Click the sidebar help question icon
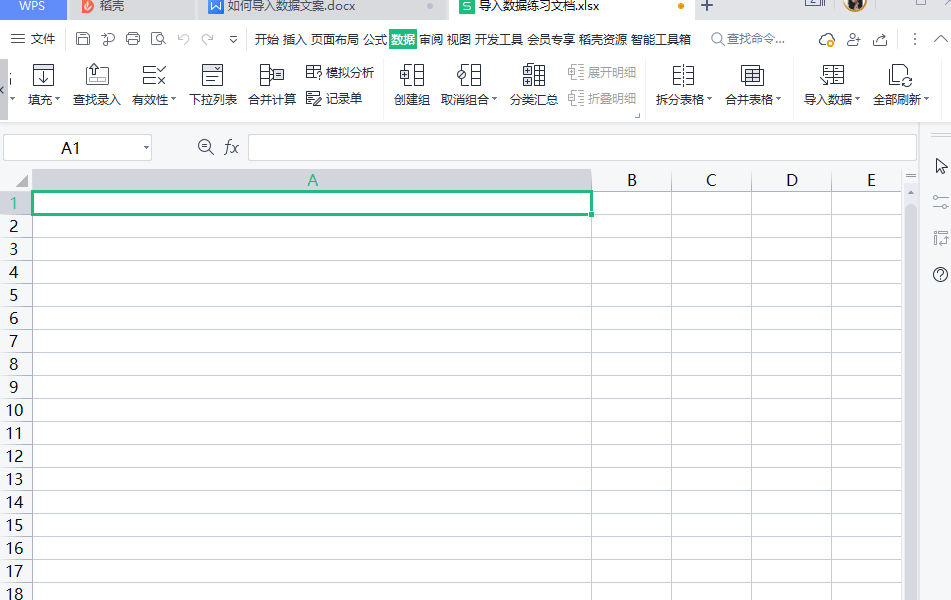The height and width of the screenshot is (600, 951). pos(940,275)
